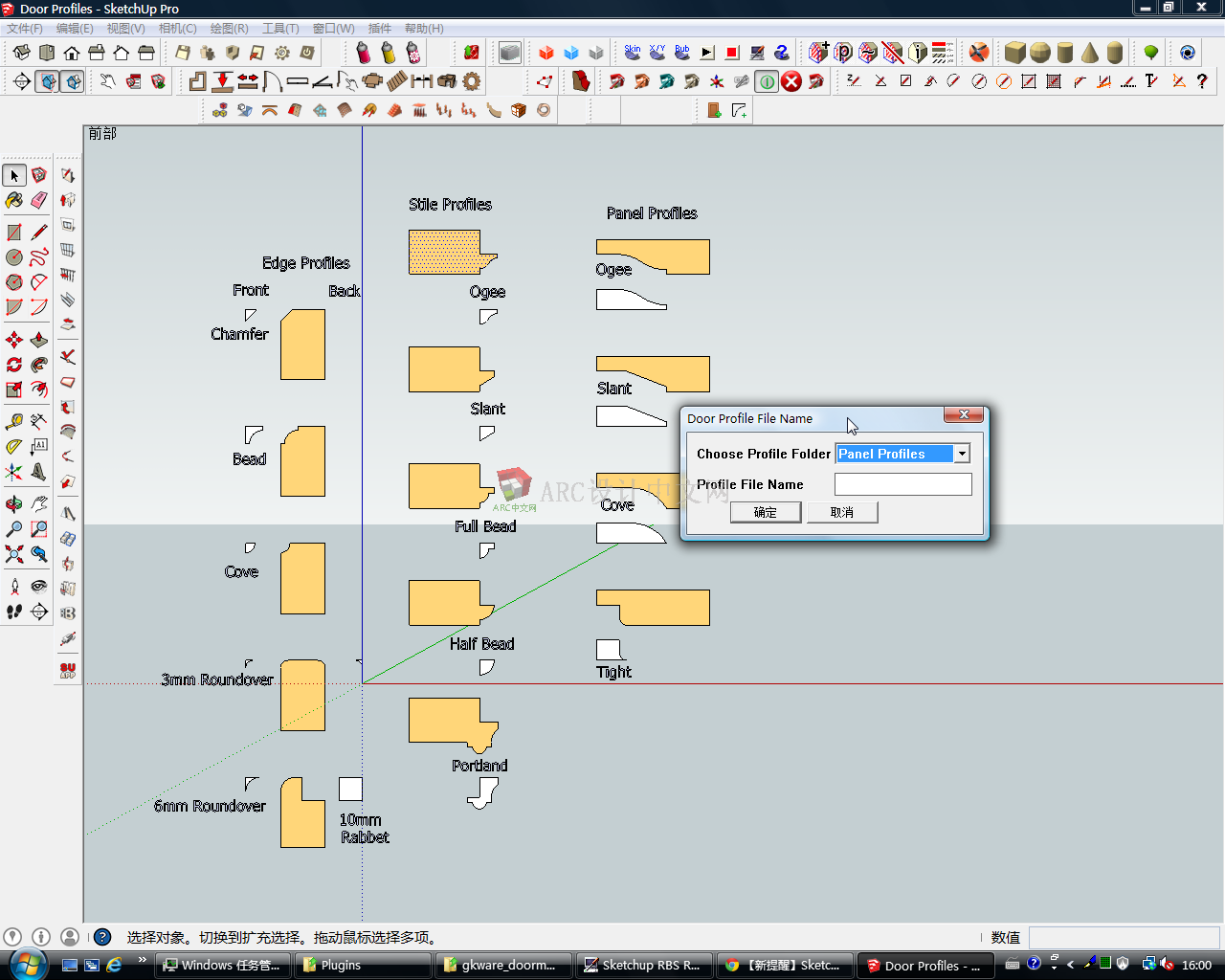This screenshot has height=980, width=1225.
Task: Open the 插件 menu
Action: [x=380, y=28]
